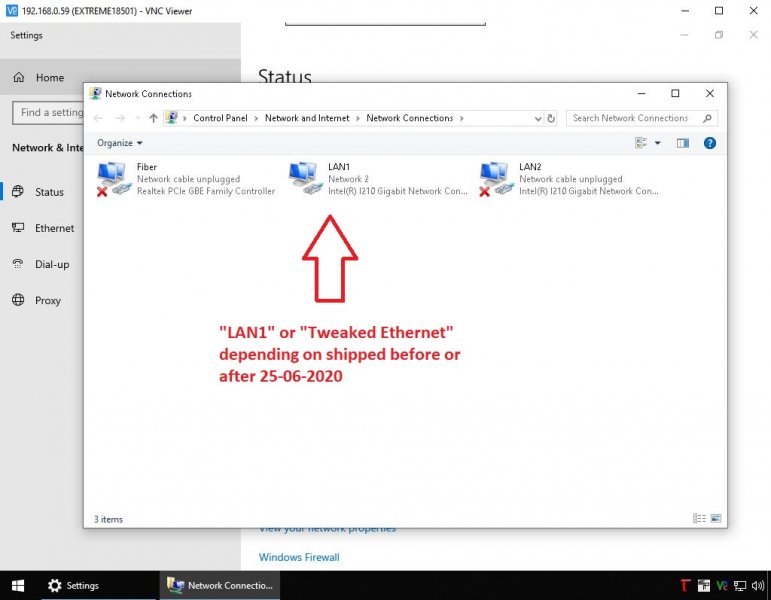771x600 pixels.
Task: Open the Windows Firewall link
Action: pyautogui.click(x=299, y=557)
